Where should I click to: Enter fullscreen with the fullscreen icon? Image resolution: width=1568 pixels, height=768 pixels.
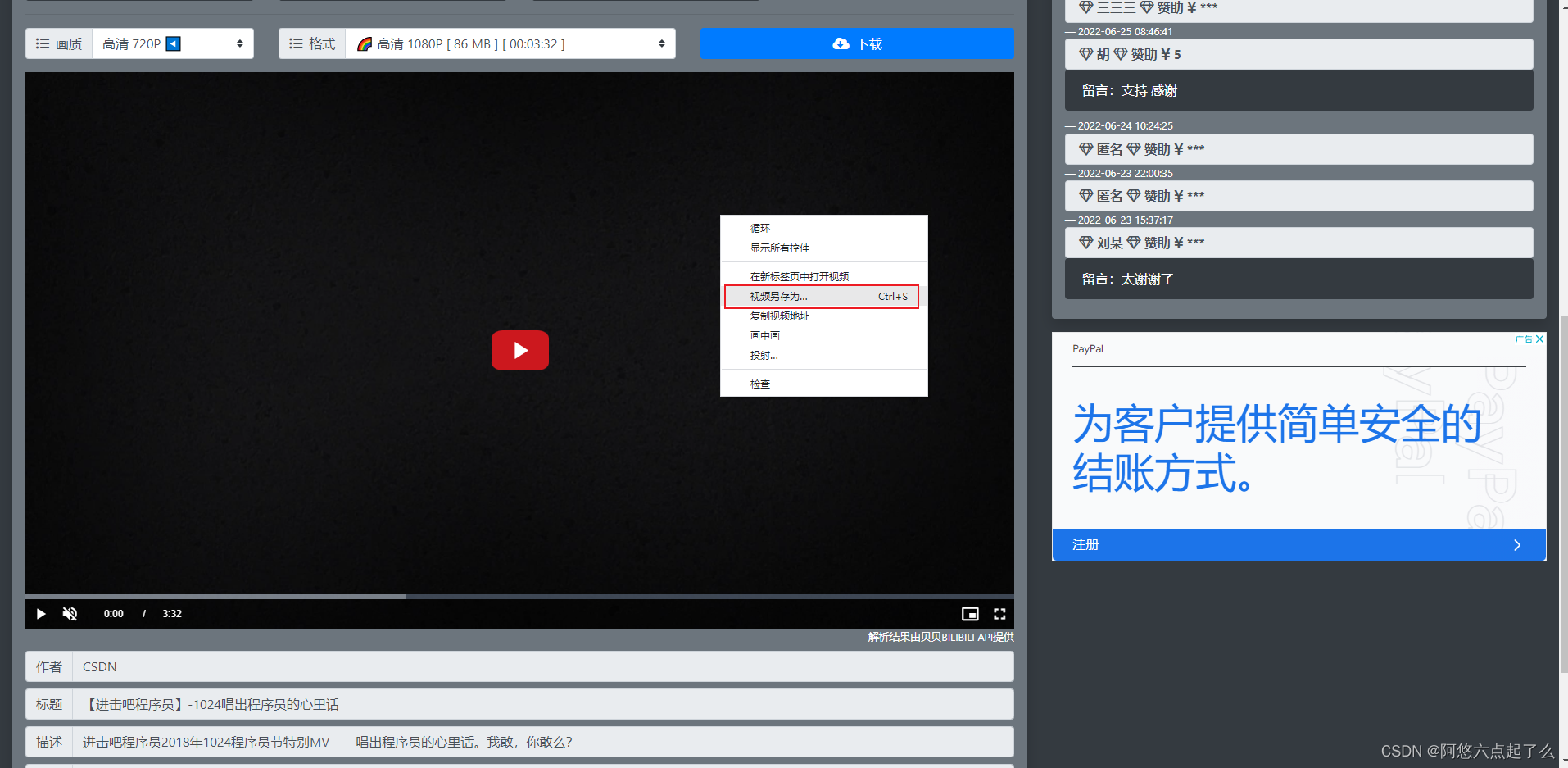pos(999,613)
